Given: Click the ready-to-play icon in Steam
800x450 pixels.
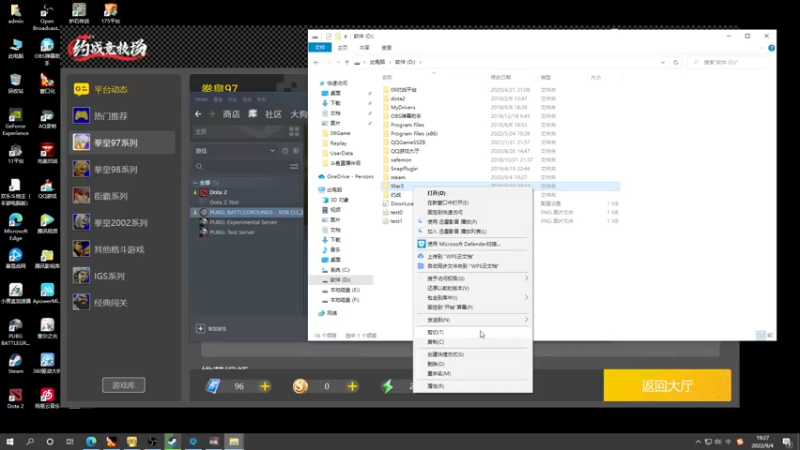Looking at the screenshot, I should [296, 151].
